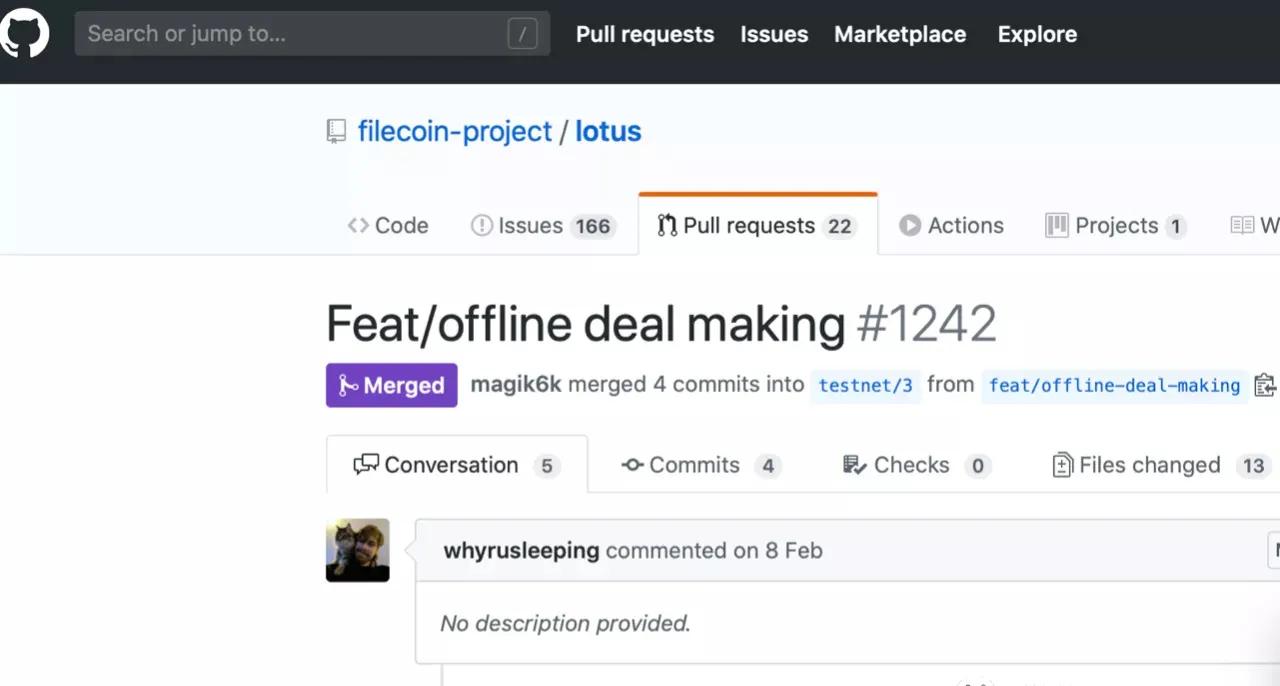The height and width of the screenshot is (686, 1280).
Task: Click the GitHub octocat logo
Action: pyautogui.click(x=27, y=33)
